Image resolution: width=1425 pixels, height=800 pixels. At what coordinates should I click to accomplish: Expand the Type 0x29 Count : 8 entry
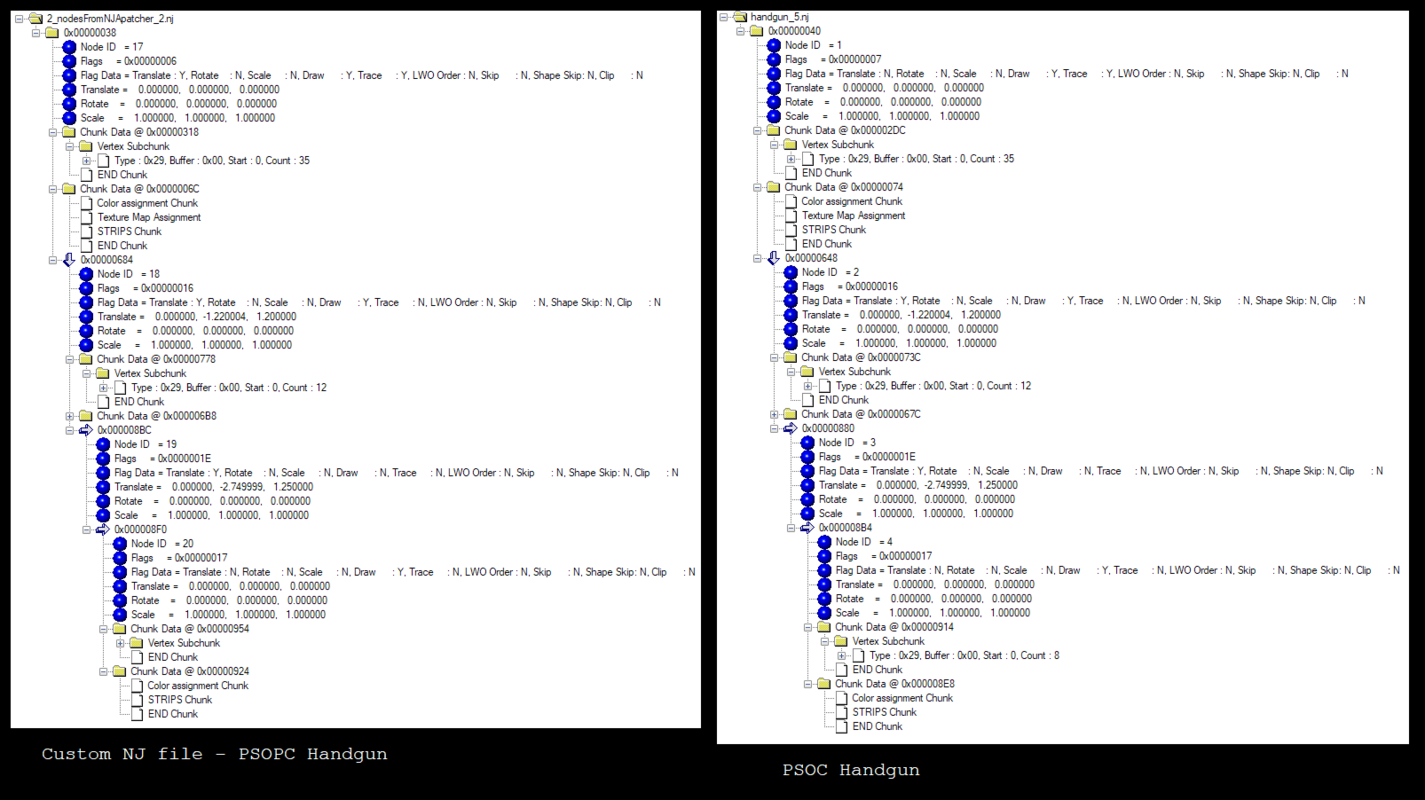pos(842,656)
